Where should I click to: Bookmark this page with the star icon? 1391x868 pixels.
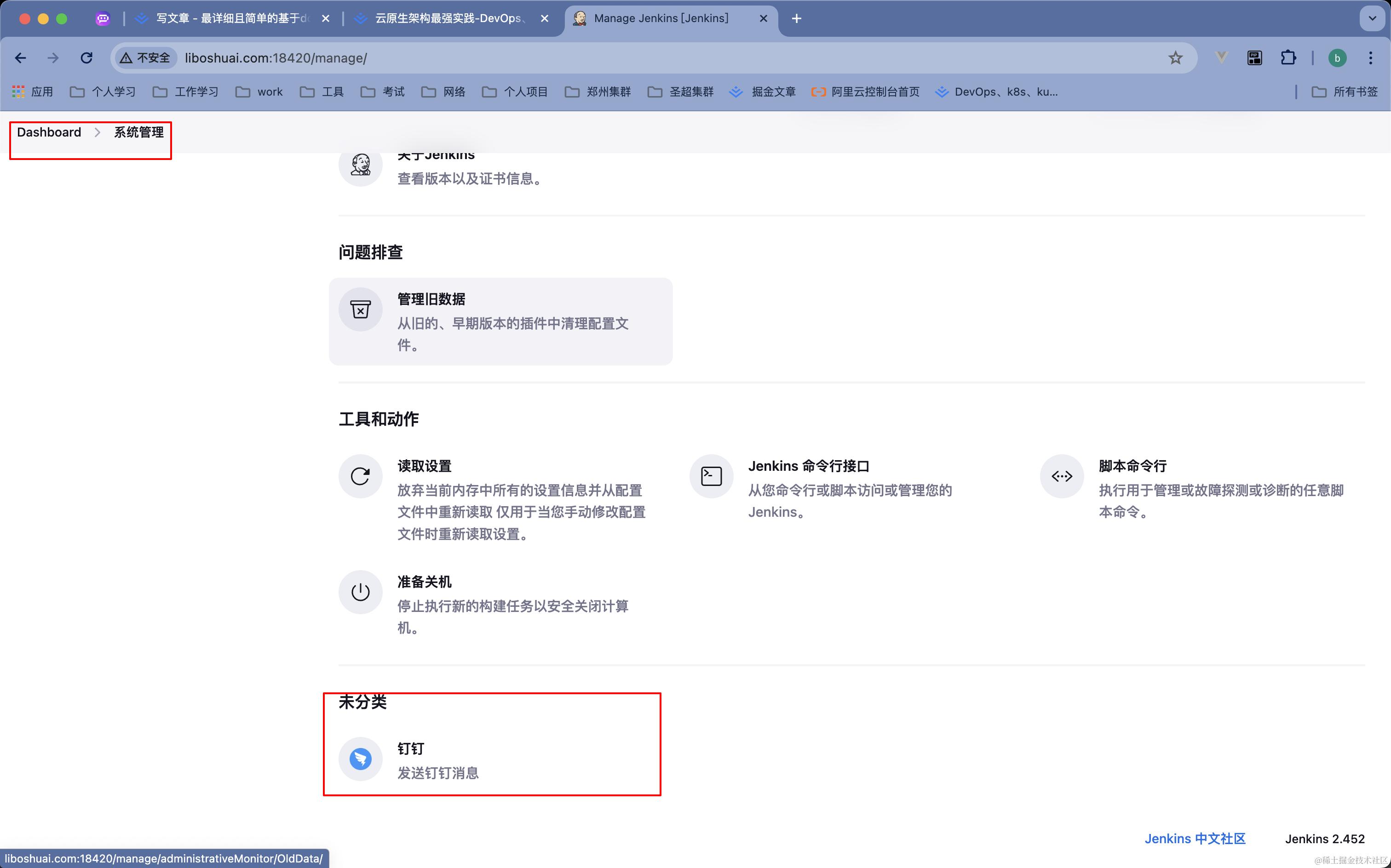[1175, 58]
